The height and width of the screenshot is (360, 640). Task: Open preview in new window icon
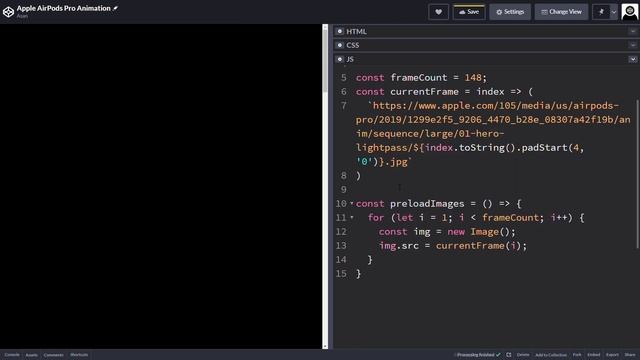(x=509, y=355)
